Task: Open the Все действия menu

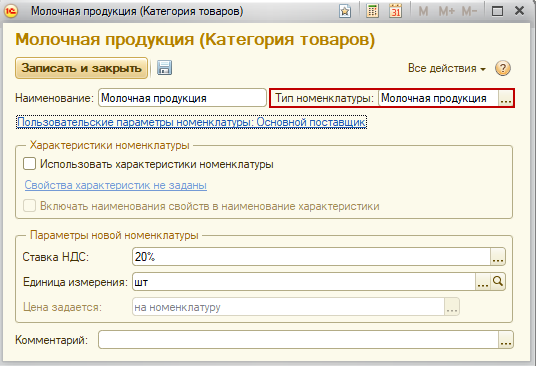Action: click(447, 68)
